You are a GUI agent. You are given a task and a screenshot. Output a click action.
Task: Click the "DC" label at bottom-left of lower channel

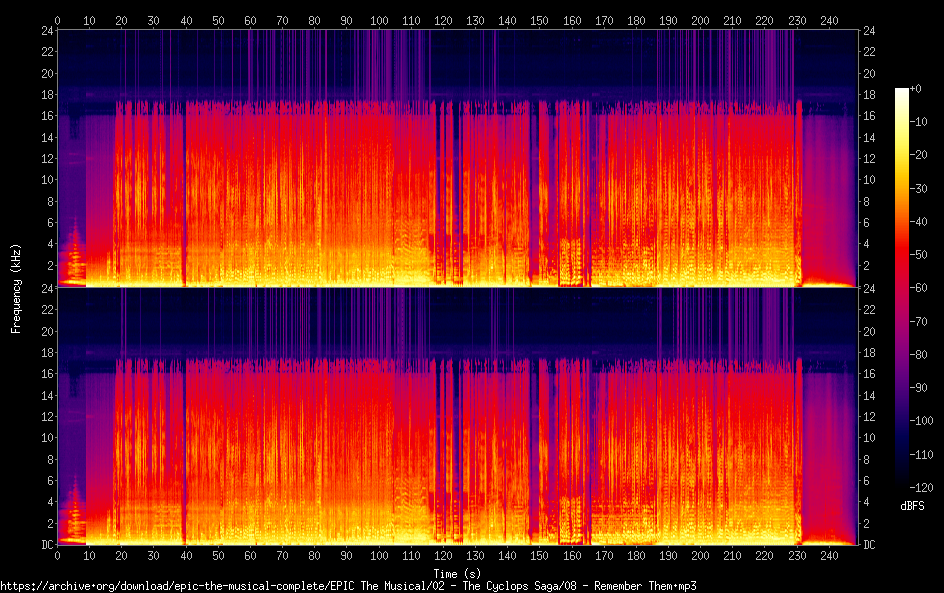coord(46,545)
